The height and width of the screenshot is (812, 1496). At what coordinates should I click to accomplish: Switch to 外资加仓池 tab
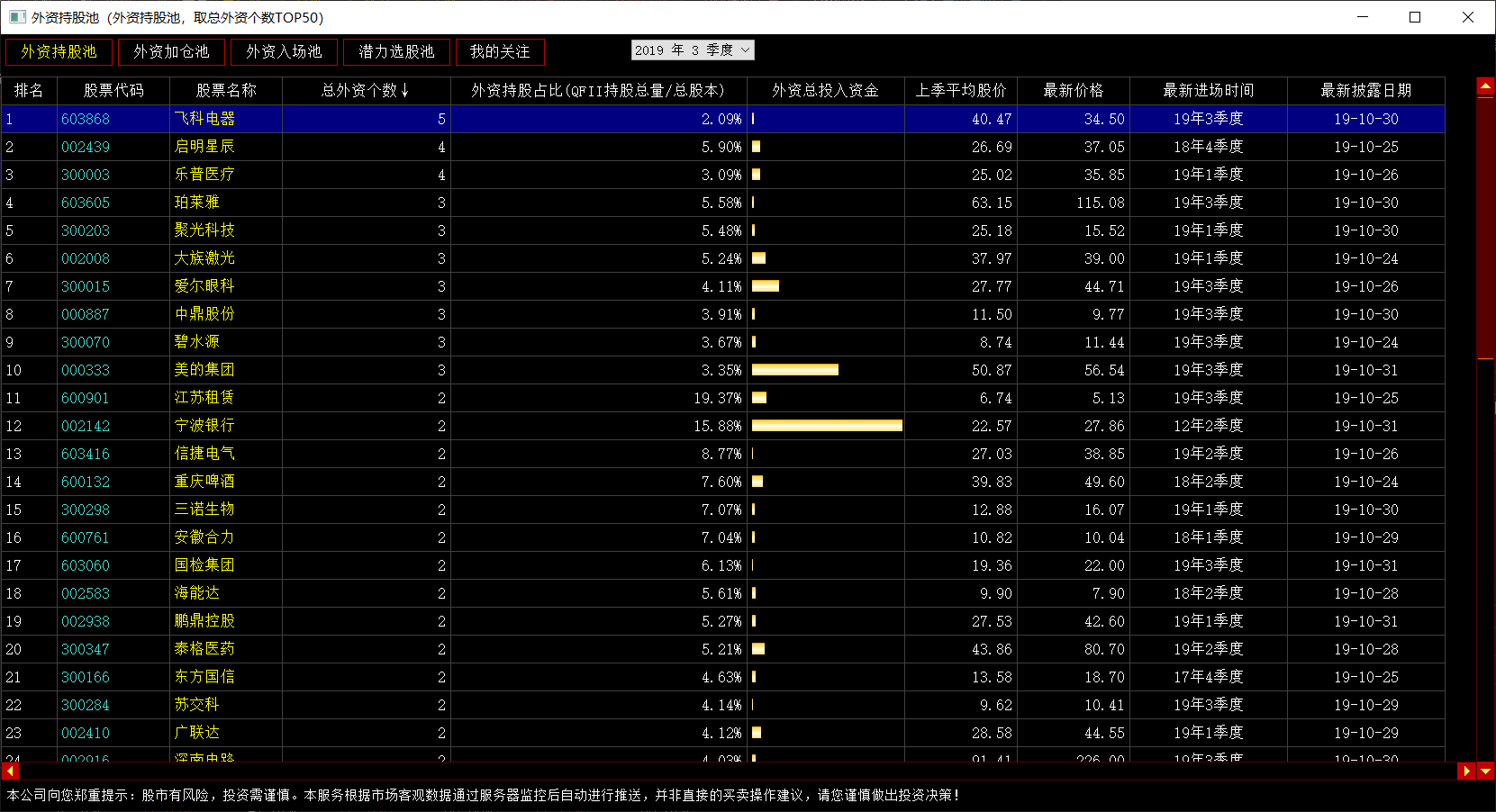(x=171, y=52)
